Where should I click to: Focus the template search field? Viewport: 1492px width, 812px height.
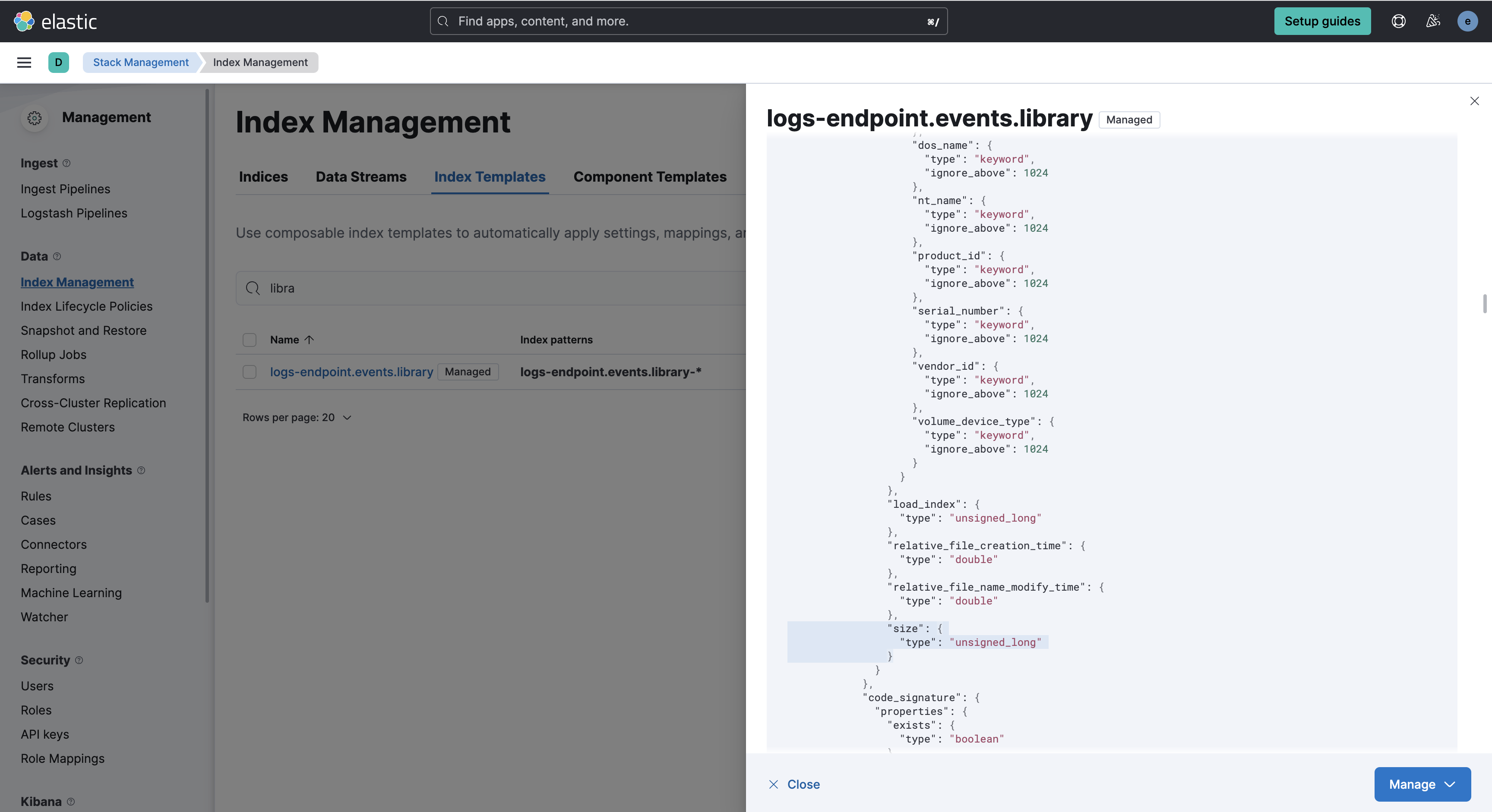point(498,288)
